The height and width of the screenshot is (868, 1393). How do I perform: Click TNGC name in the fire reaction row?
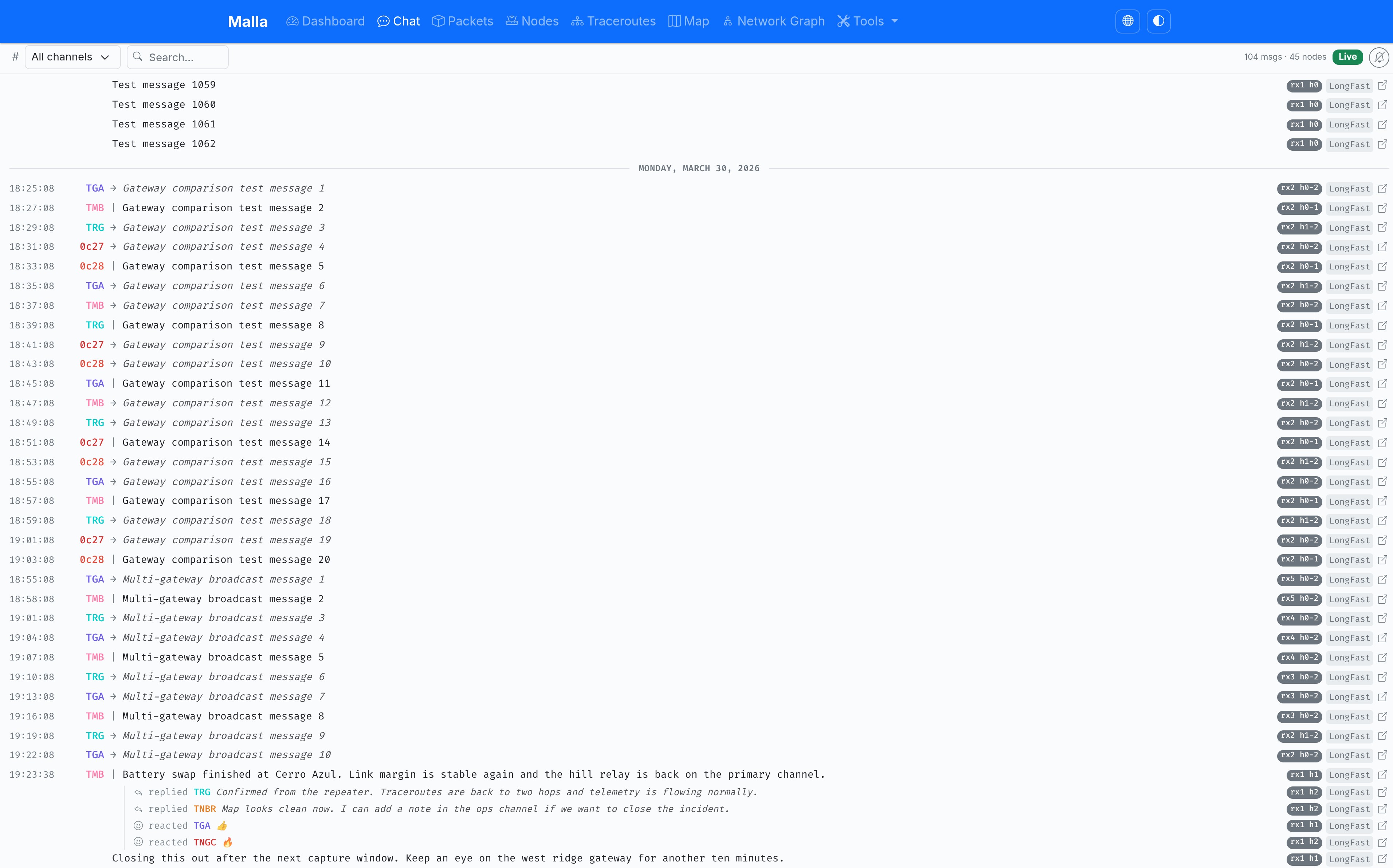click(x=205, y=842)
